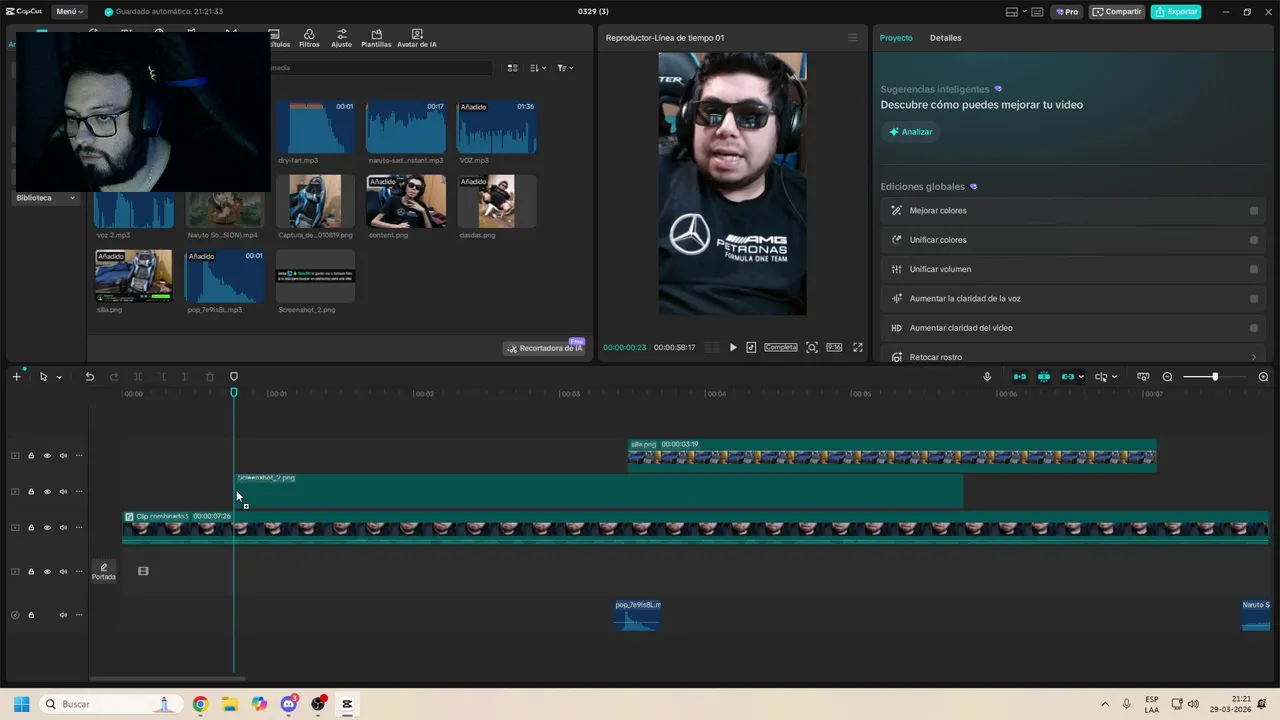Screen dimensions: 1280x720
Task: Open the Avatar de IA tab
Action: click(417, 38)
